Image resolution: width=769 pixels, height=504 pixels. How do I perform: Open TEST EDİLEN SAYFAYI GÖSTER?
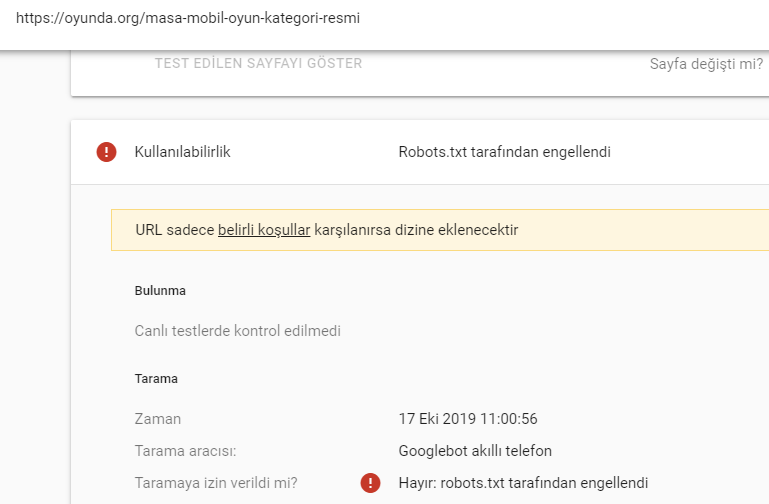258,63
